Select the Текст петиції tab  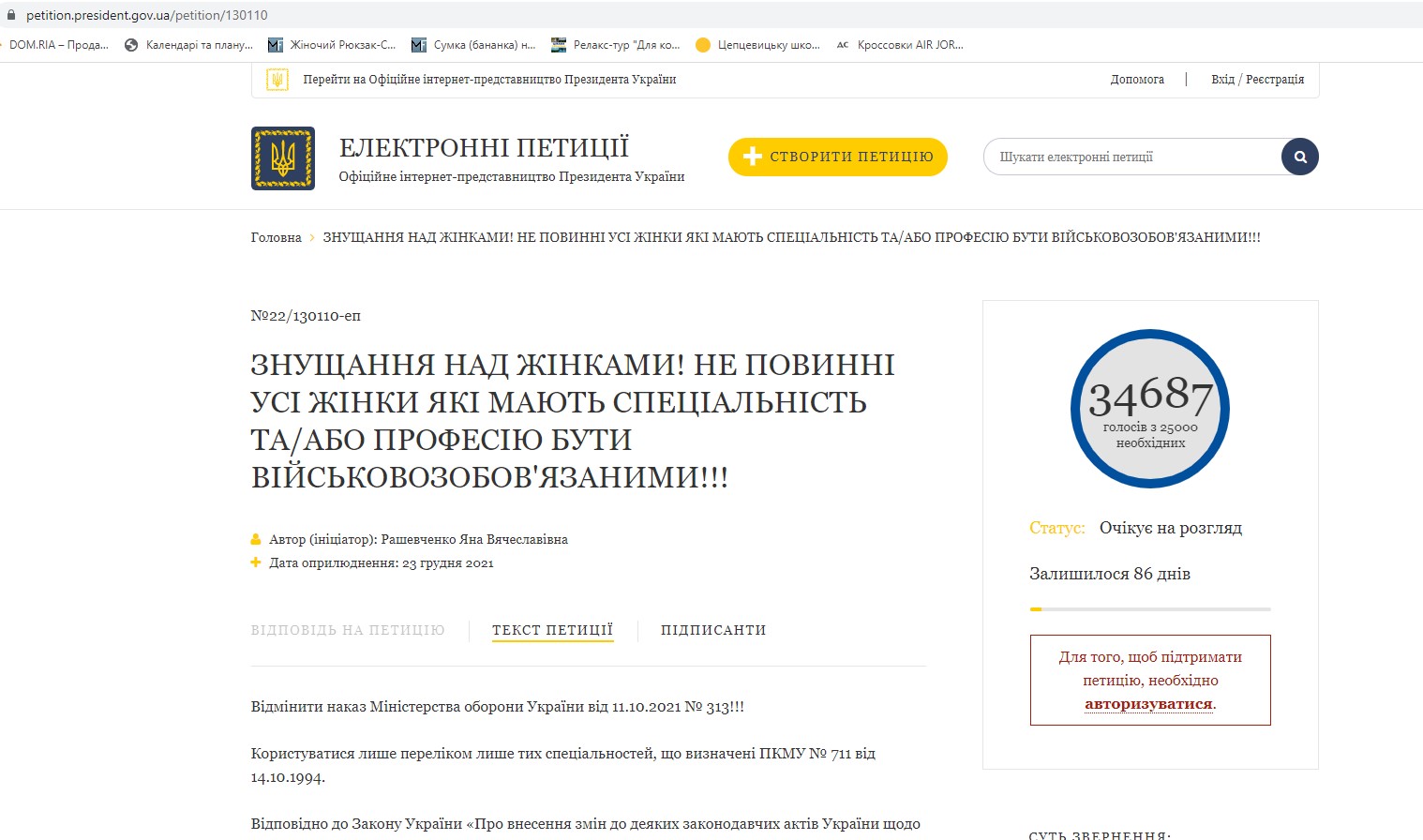coord(552,630)
